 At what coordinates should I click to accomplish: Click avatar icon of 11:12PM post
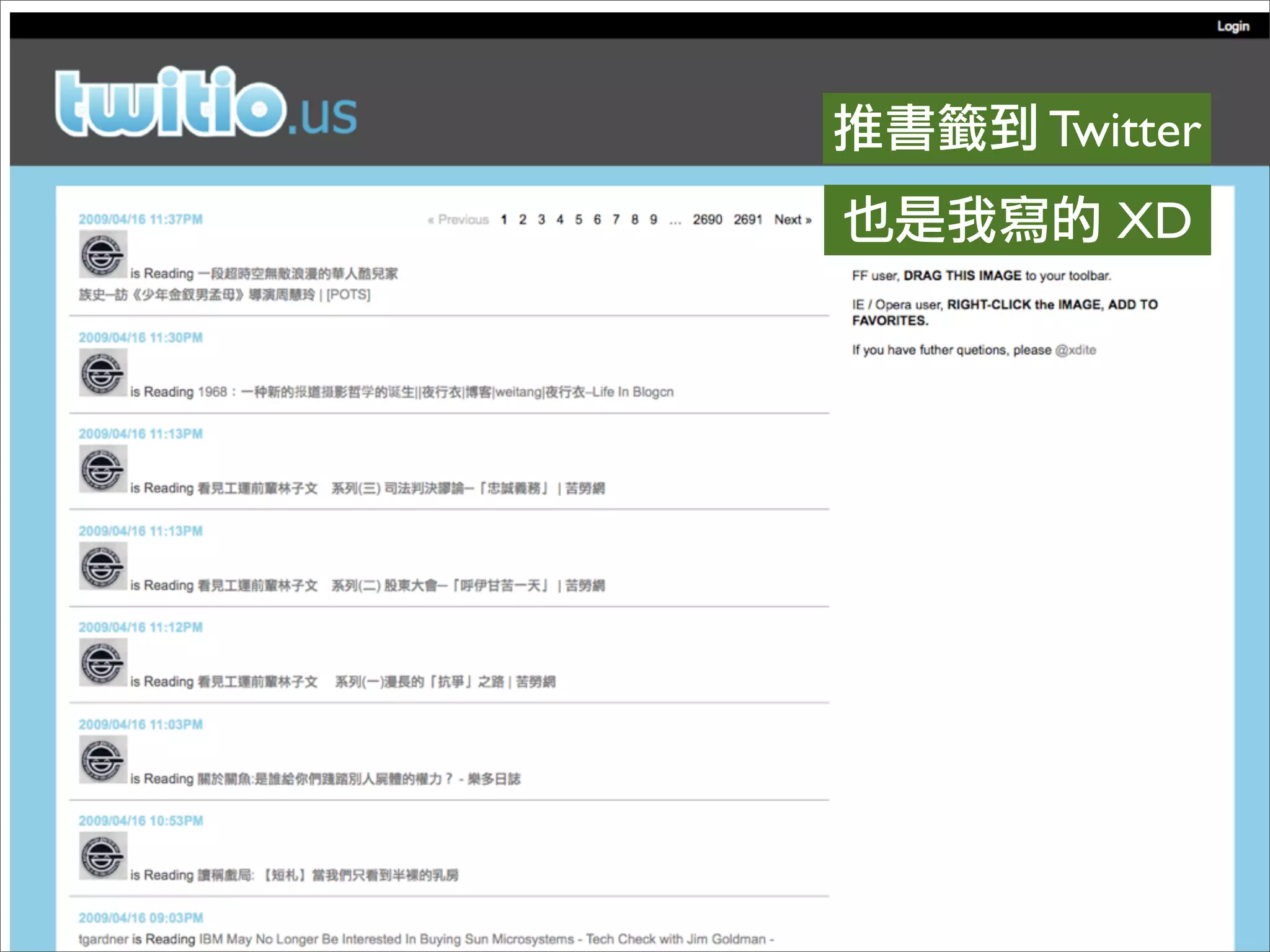click(103, 663)
